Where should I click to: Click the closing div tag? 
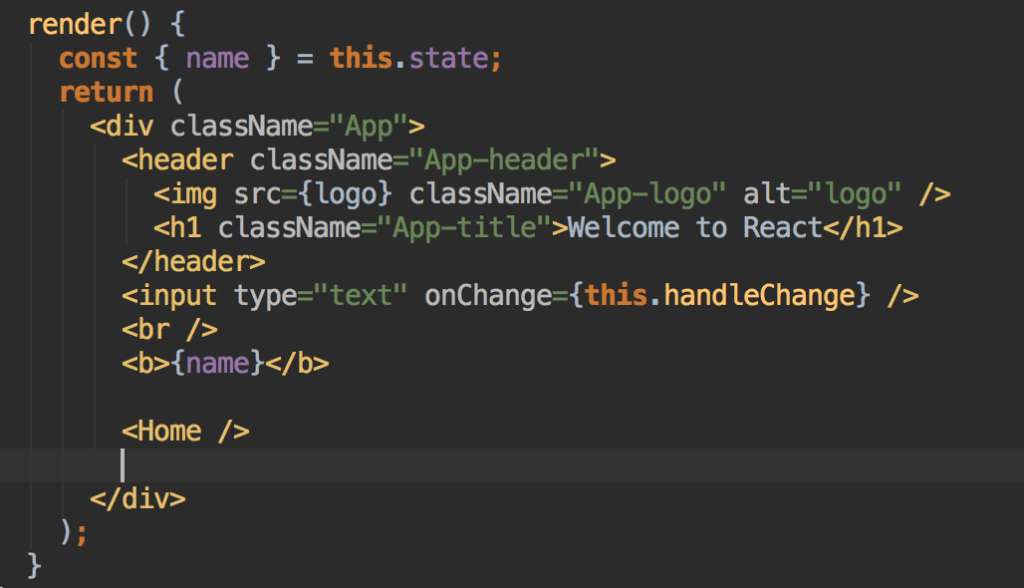point(139,498)
